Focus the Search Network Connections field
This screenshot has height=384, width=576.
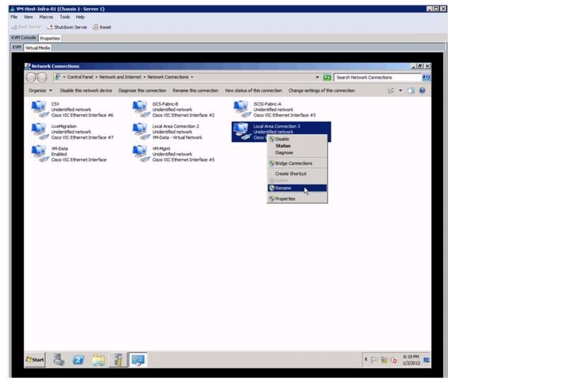pyautogui.click(x=378, y=78)
